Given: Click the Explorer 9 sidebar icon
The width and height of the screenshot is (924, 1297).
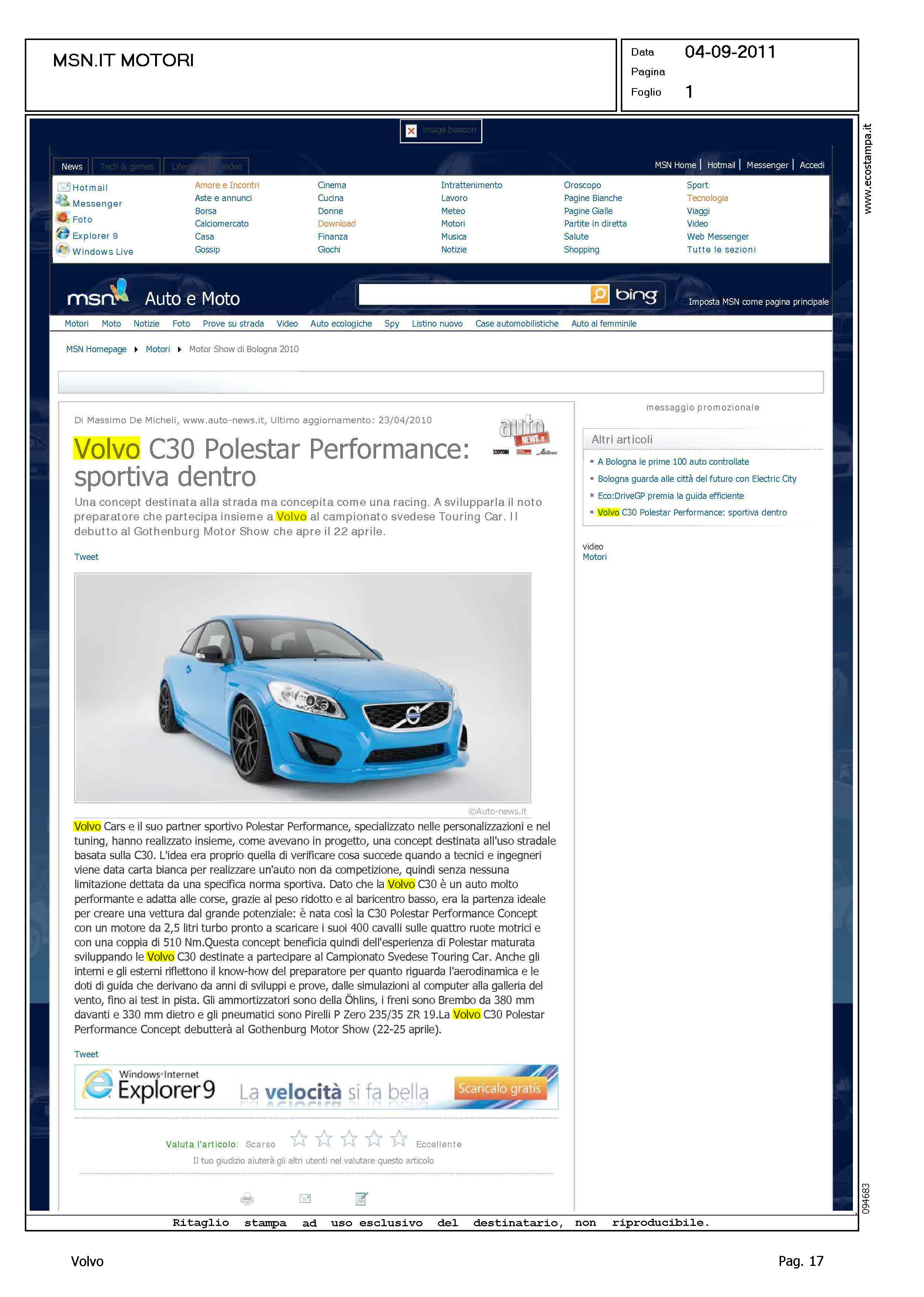Looking at the screenshot, I should click(63, 234).
